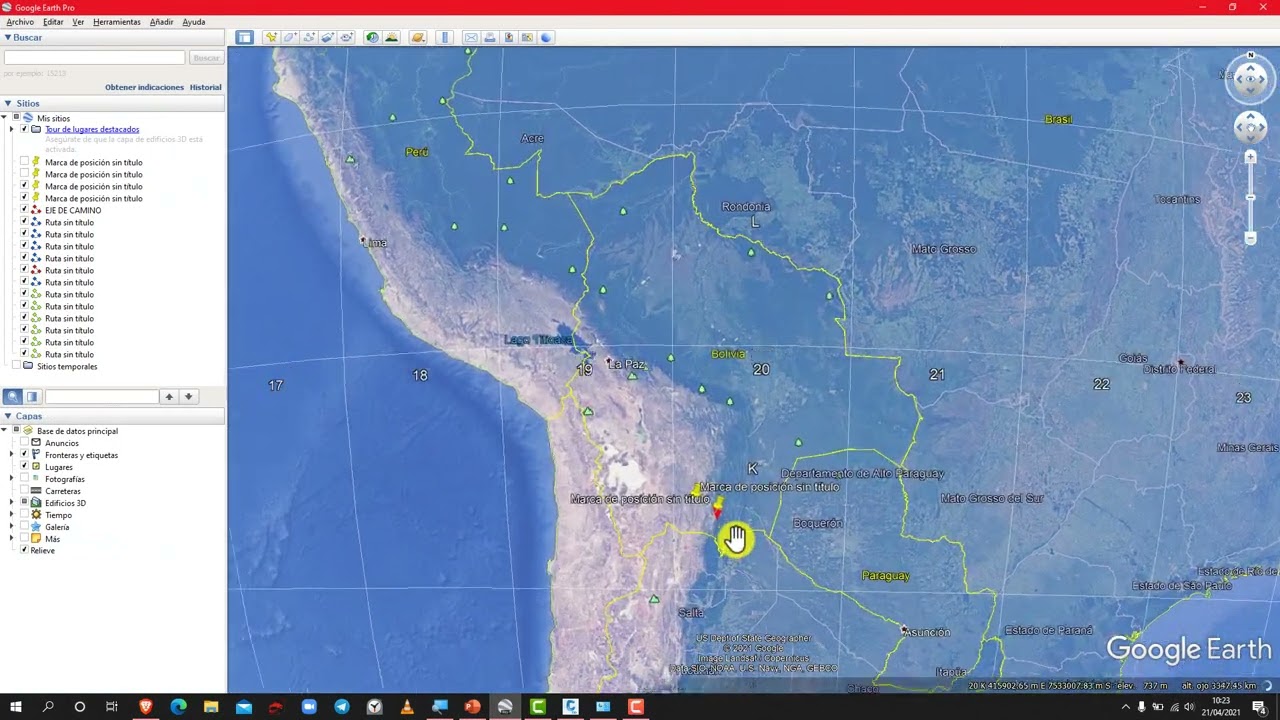Click the search magnifier icon below Sitios list

pos(12,396)
